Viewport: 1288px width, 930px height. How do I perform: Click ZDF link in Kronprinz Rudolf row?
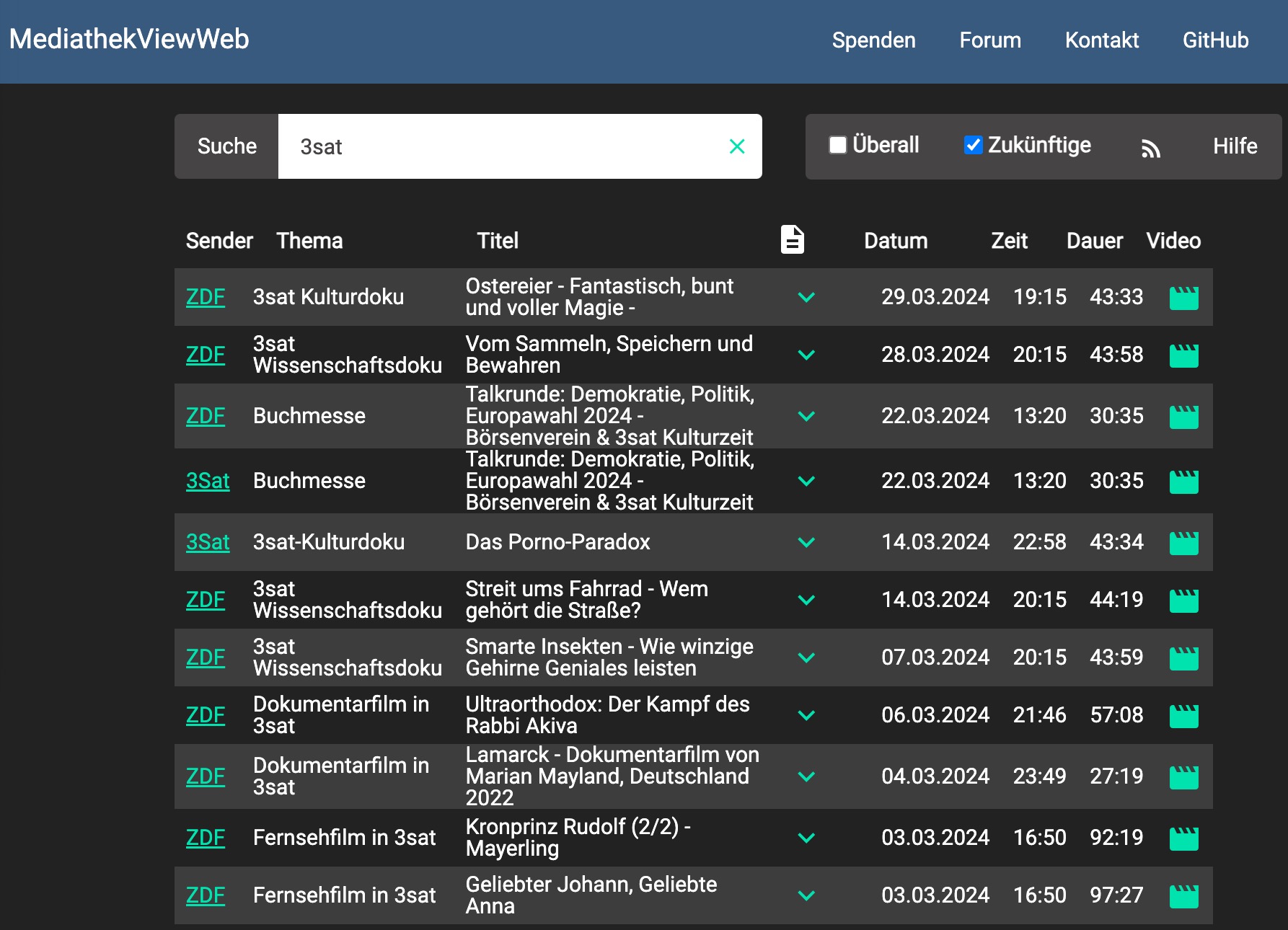pos(206,838)
